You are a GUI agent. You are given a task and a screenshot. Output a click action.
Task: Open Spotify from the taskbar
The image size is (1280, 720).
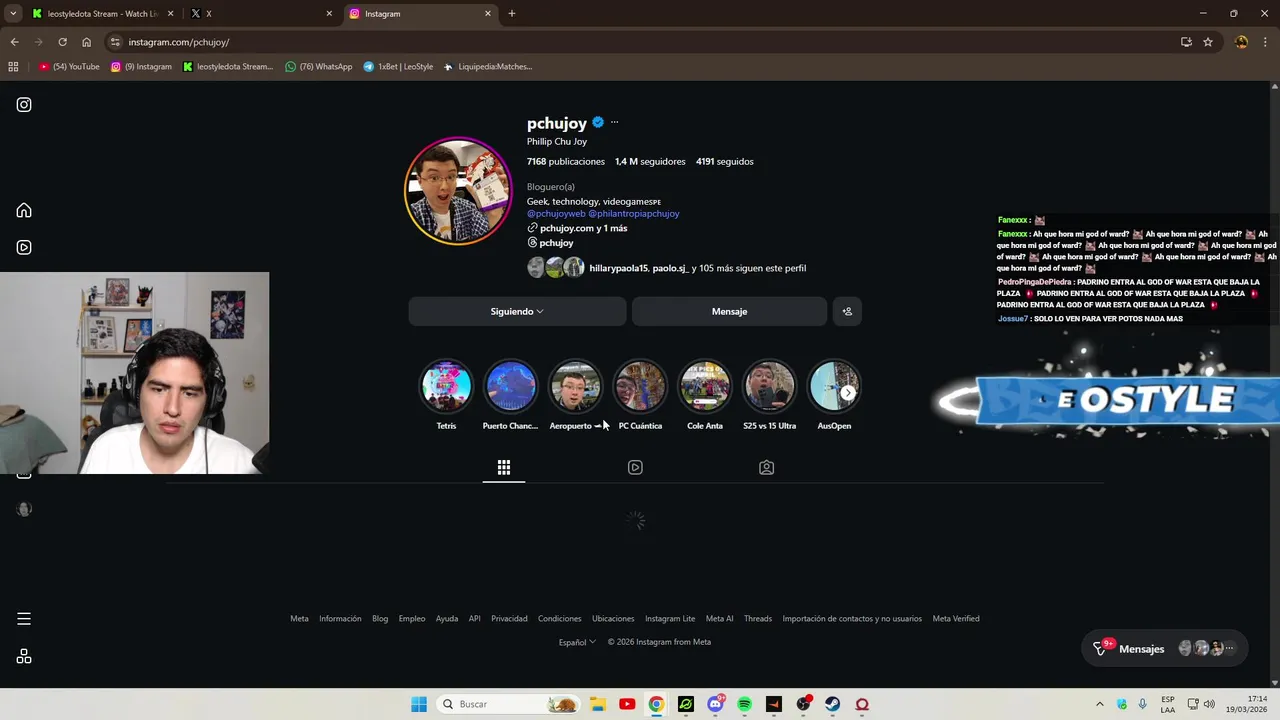pos(744,704)
